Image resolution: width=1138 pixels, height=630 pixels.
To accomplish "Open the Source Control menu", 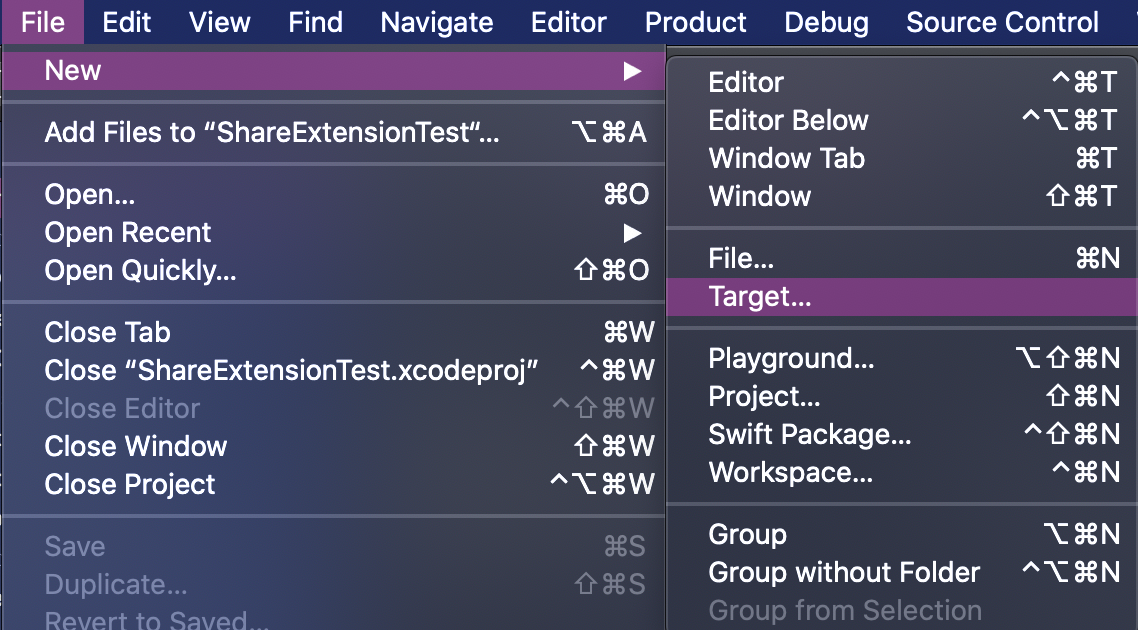I will pyautogui.click(x=1002, y=22).
